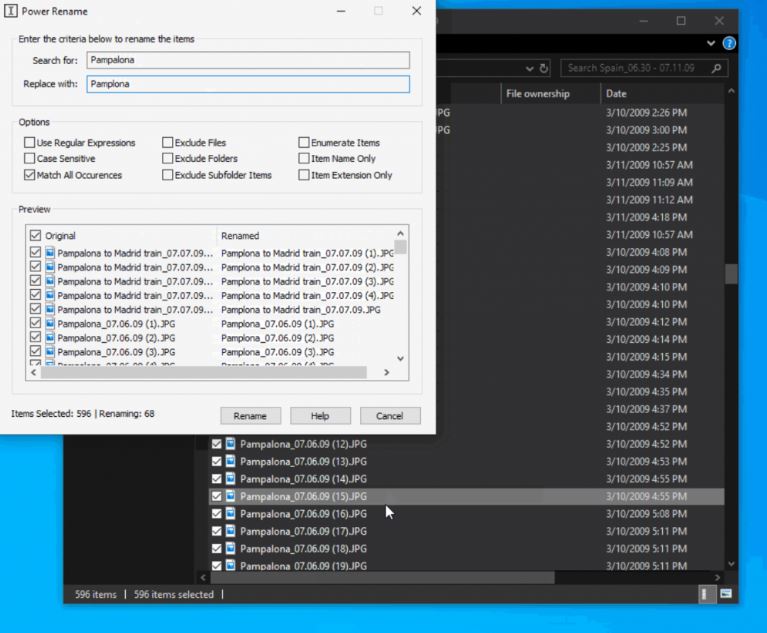Uncheck preview row Pampalona_07.06.09 (3).JPG
The image size is (767, 633).
pos(35,351)
